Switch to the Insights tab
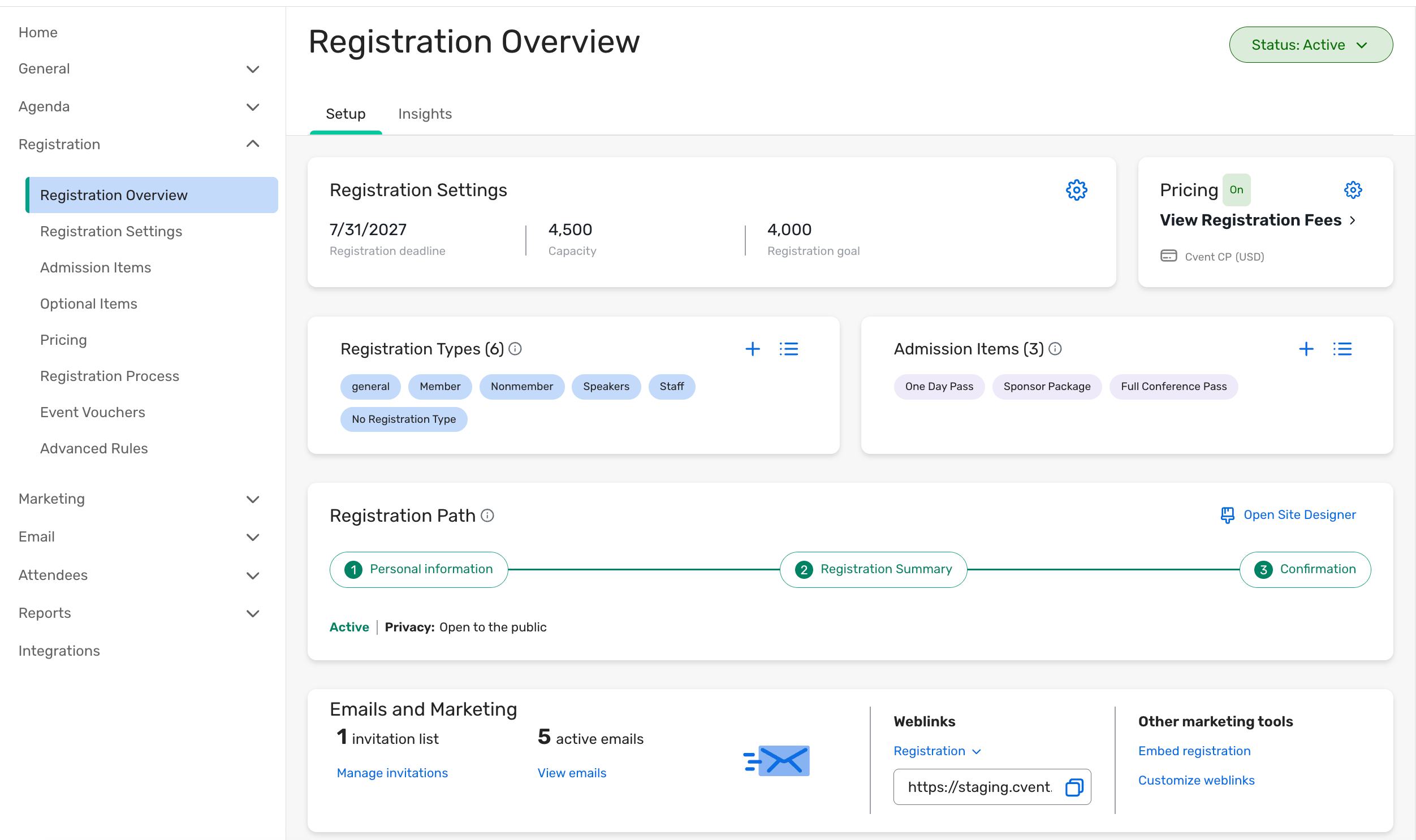The height and width of the screenshot is (840, 1416). (425, 114)
